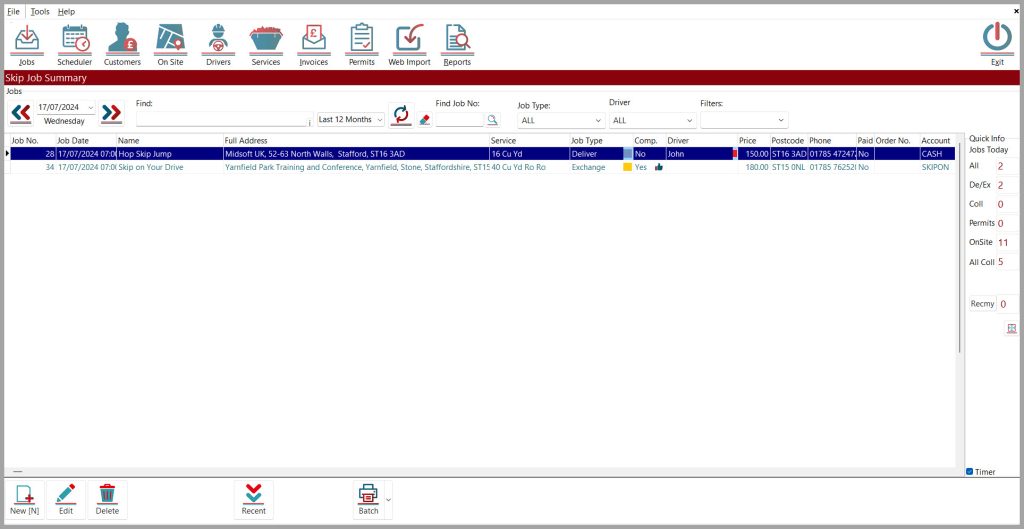The image size is (1024, 529).
Task: Open the Job Type ALL dropdown
Action: (599, 120)
